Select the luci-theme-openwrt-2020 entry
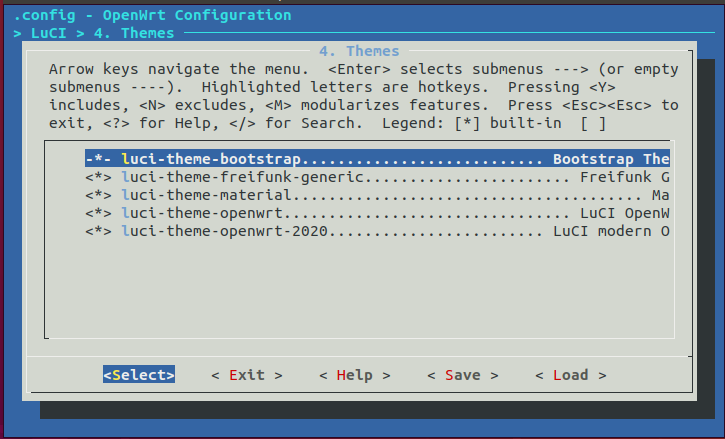Image resolution: width=725 pixels, height=439 pixels. pyautogui.click(x=377, y=231)
